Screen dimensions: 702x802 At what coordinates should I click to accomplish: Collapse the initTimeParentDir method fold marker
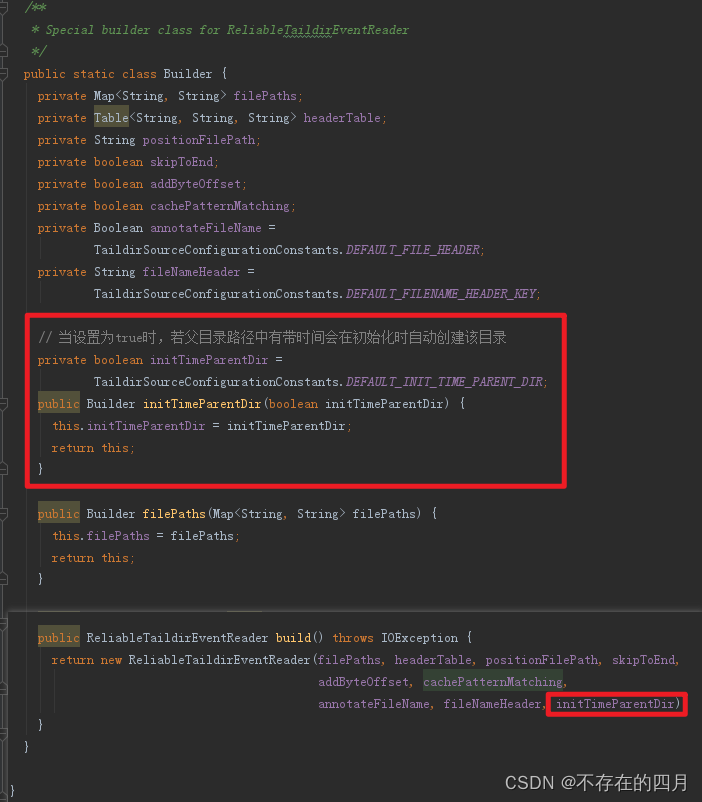(x=3, y=404)
